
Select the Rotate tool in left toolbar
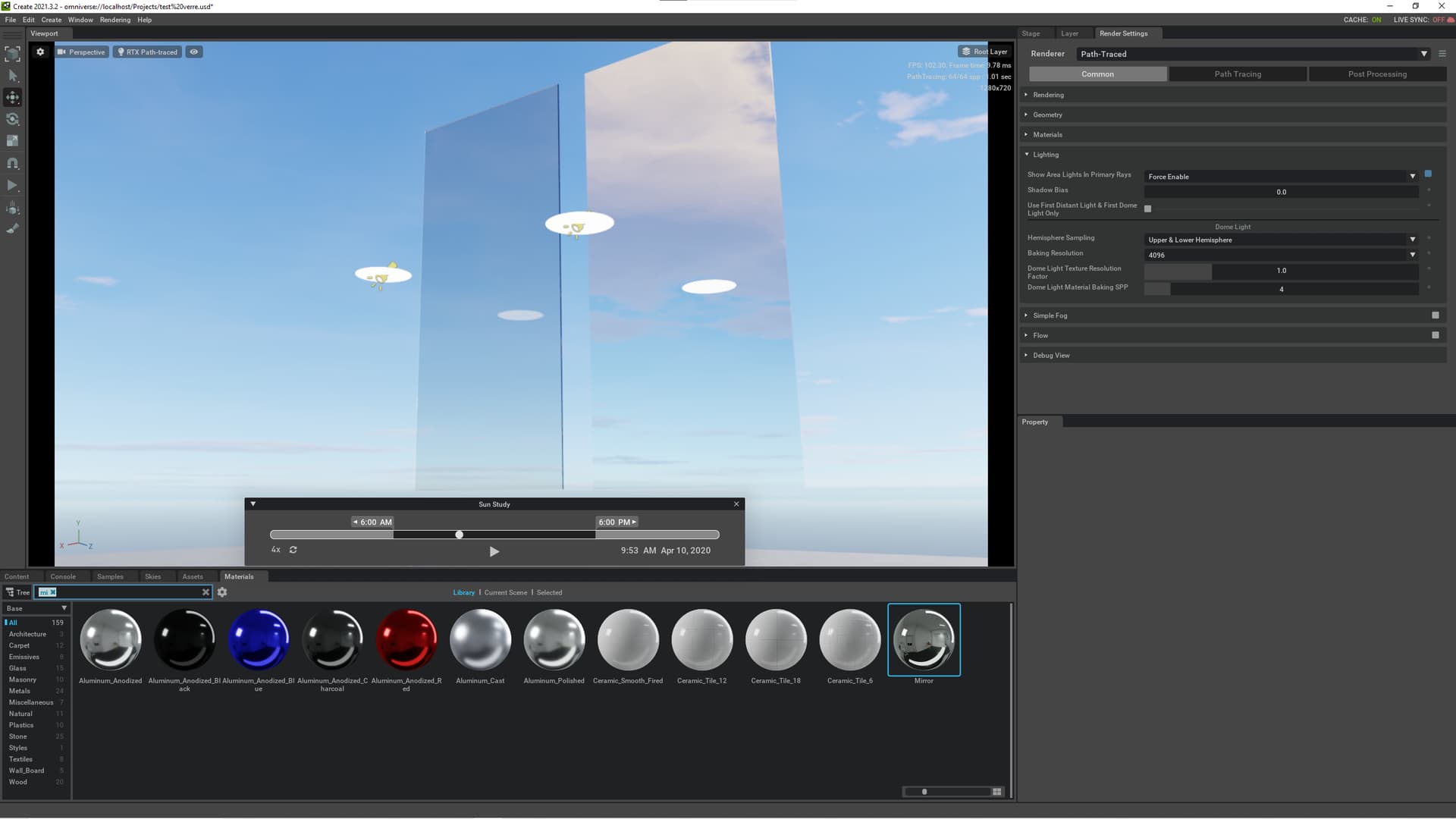[12, 119]
